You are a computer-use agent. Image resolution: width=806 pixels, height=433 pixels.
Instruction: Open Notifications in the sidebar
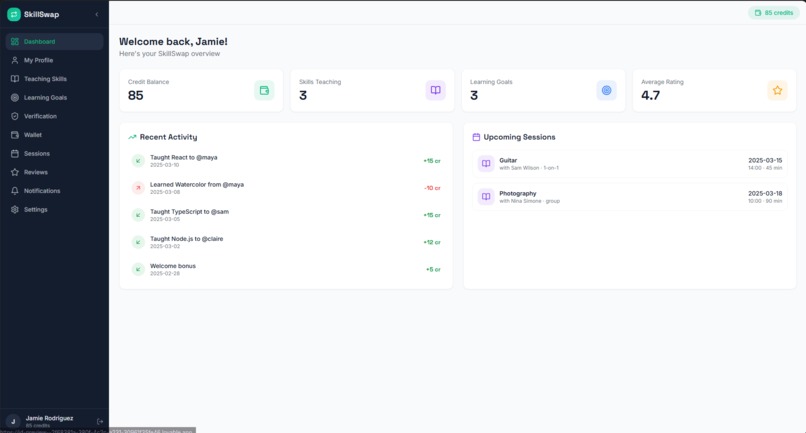(x=54, y=191)
